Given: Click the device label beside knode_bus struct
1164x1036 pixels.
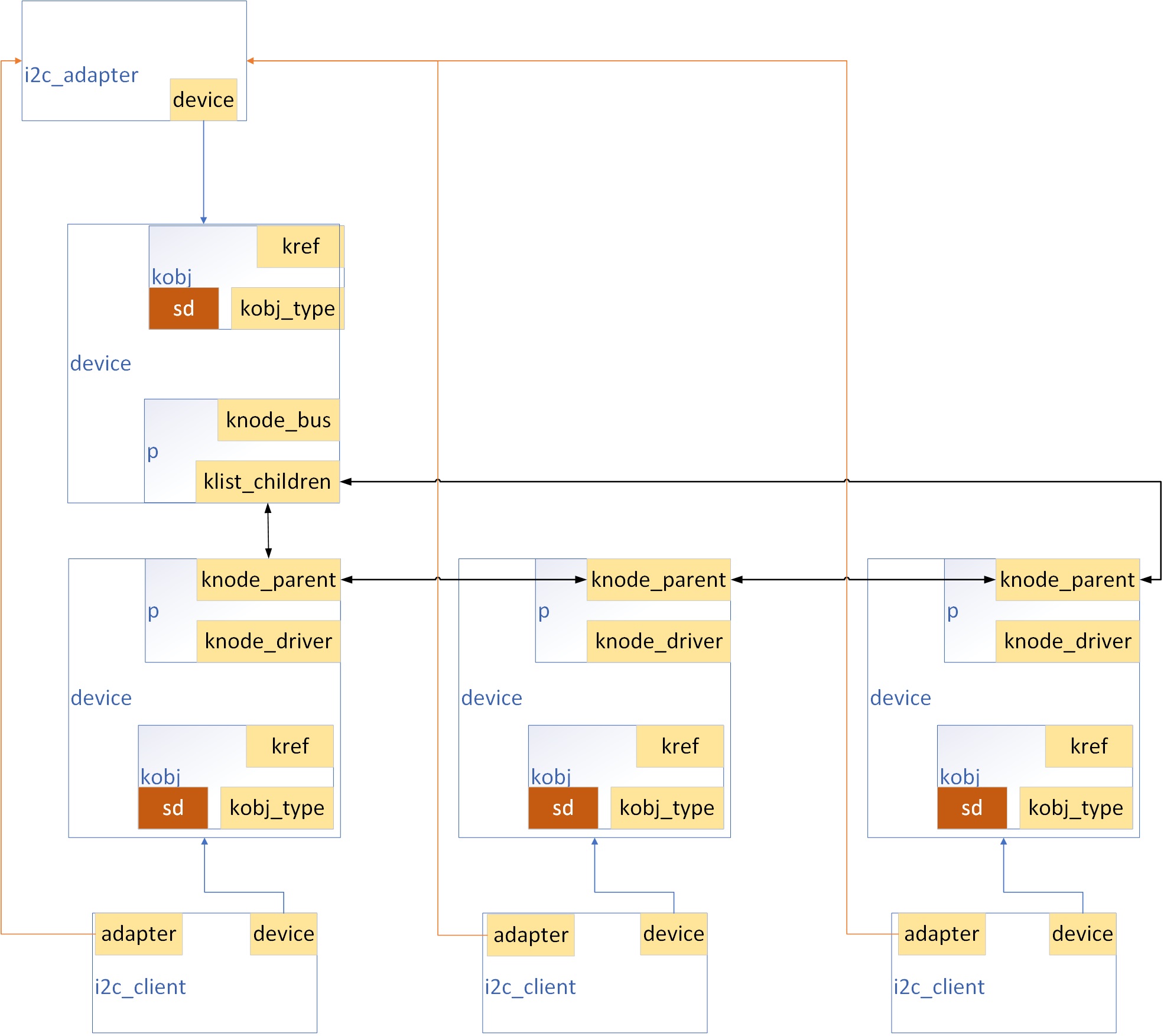Looking at the screenshot, I should (100, 363).
